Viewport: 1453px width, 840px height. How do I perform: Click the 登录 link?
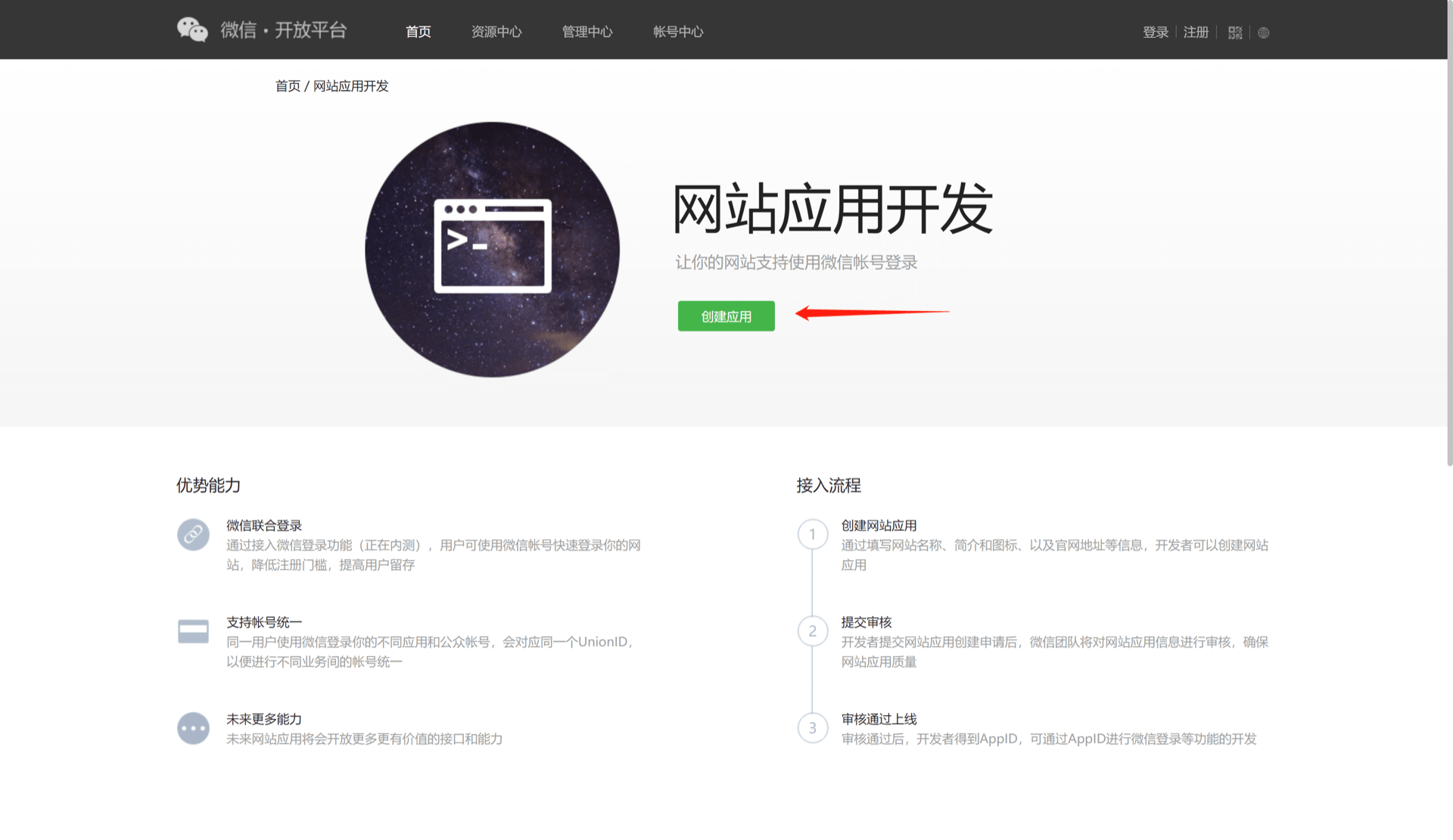point(1156,33)
